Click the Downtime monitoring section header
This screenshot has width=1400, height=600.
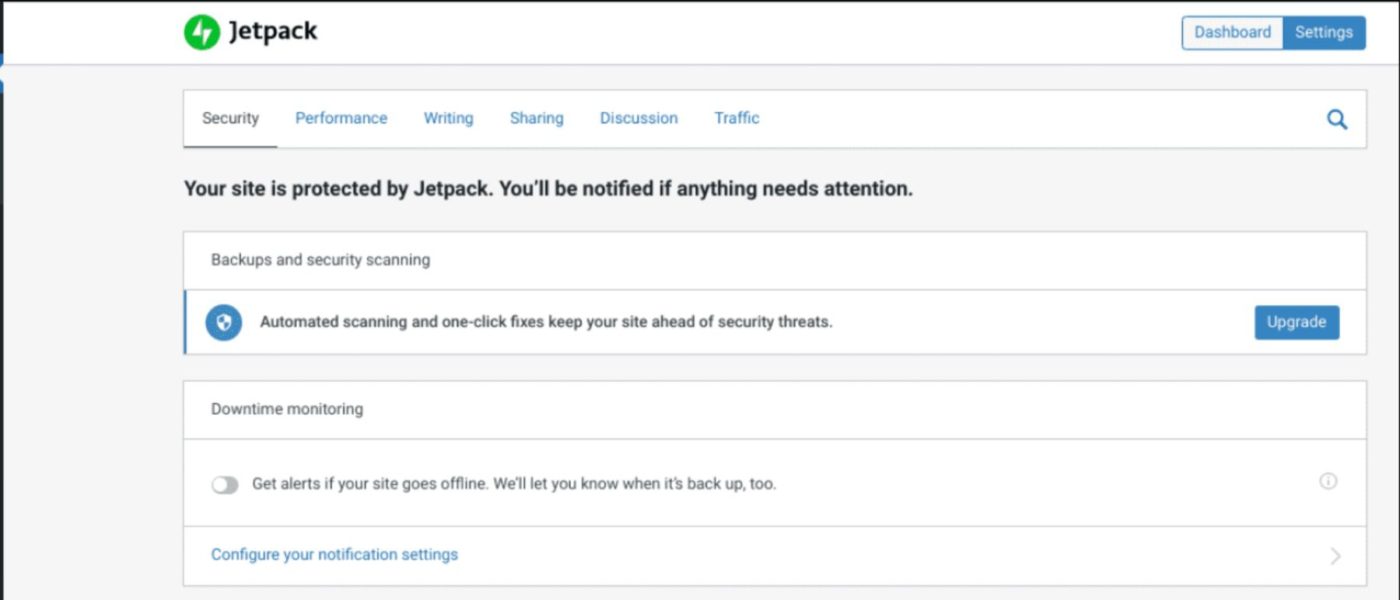[x=287, y=409]
